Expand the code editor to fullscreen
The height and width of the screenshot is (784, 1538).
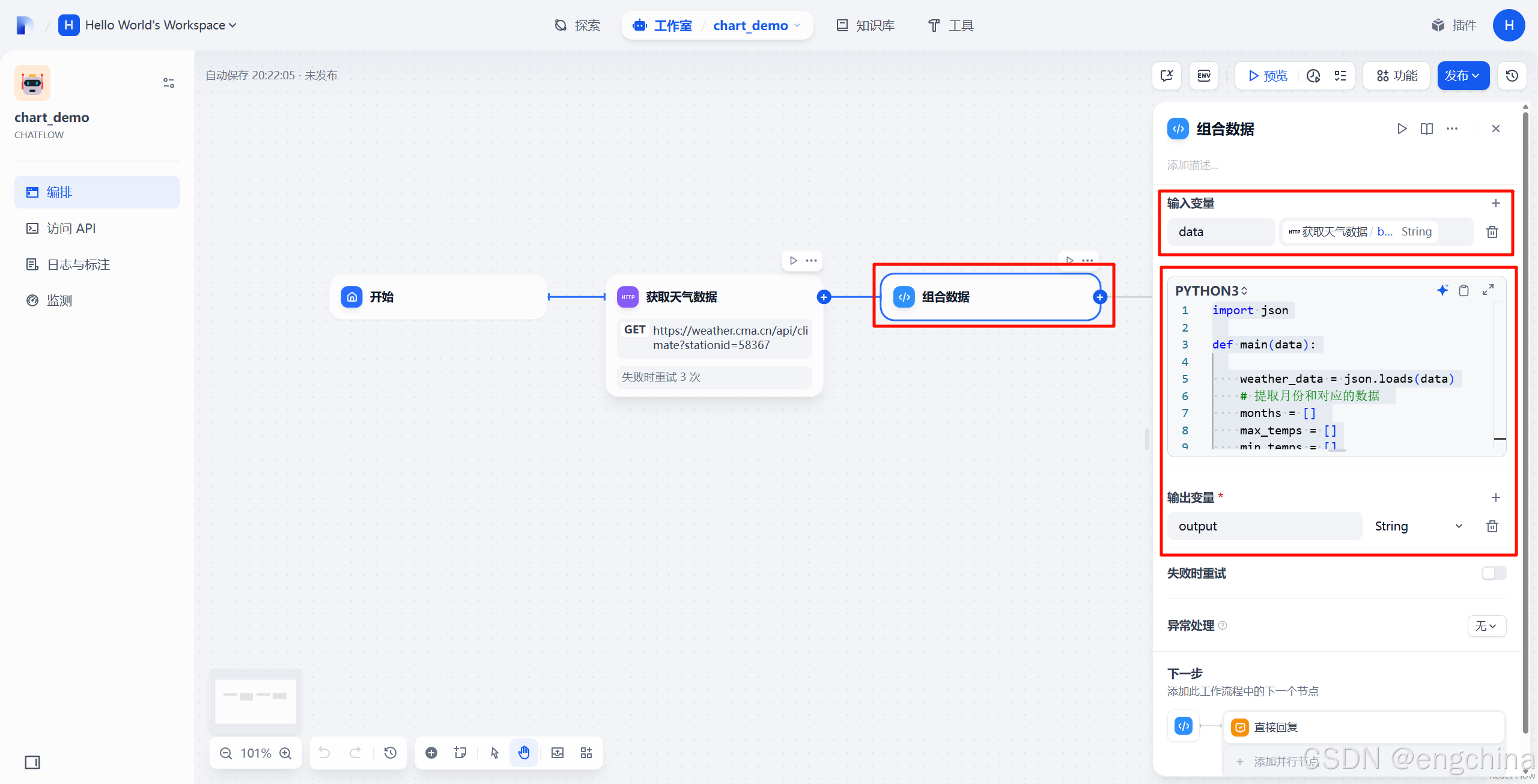pos(1488,290)
